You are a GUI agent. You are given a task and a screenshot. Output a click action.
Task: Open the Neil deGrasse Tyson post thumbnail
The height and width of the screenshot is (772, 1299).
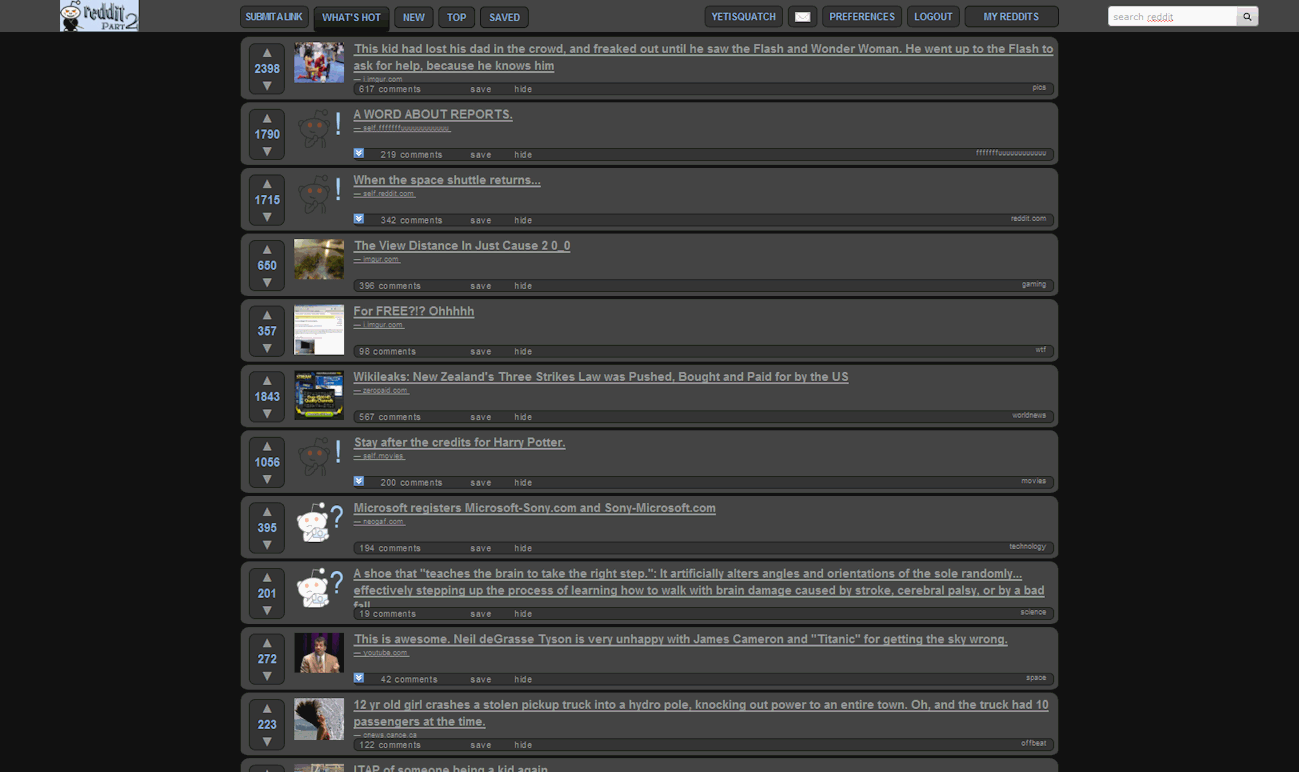[319, 653]
